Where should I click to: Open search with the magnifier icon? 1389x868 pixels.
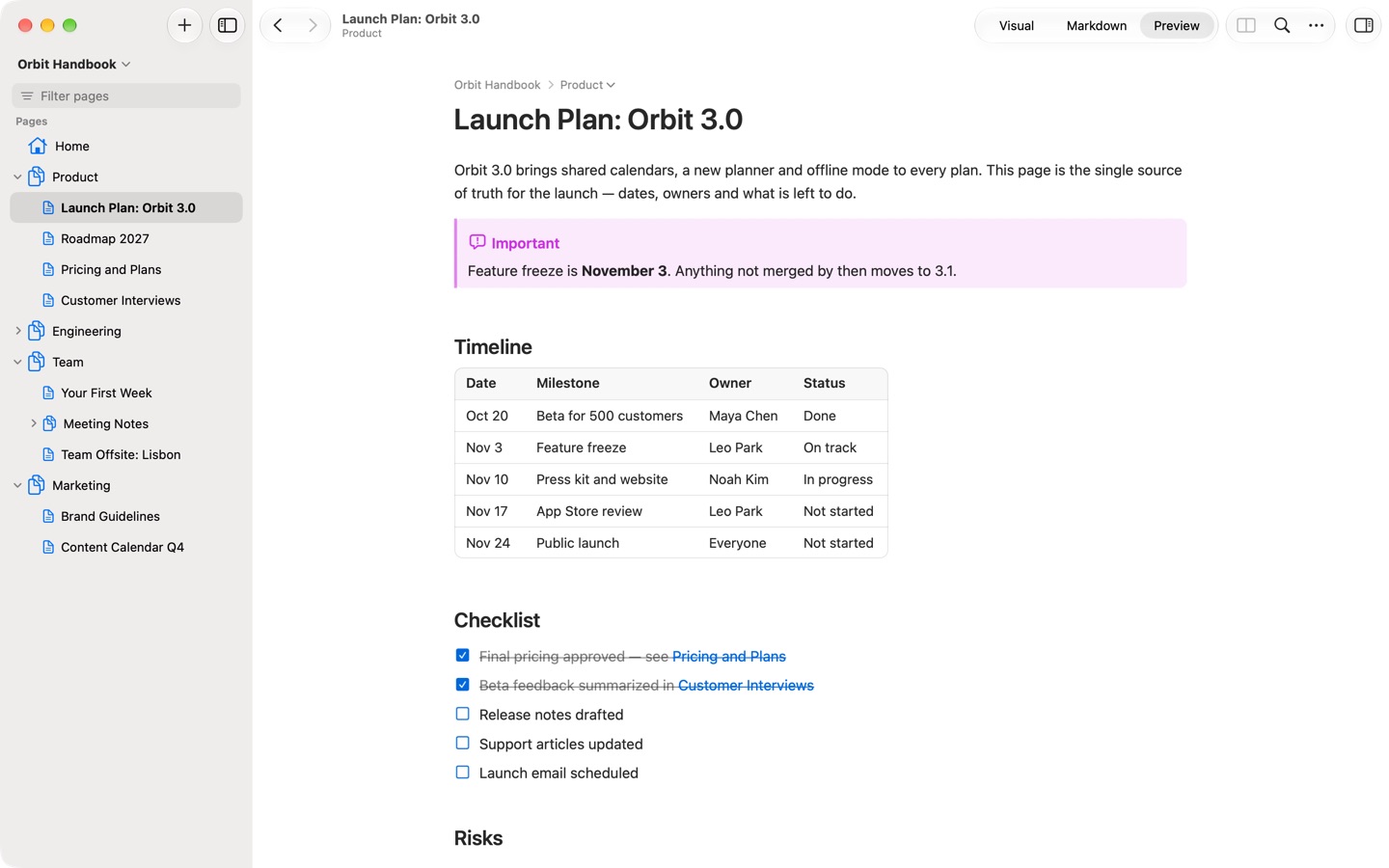[x=1282, y=25]
